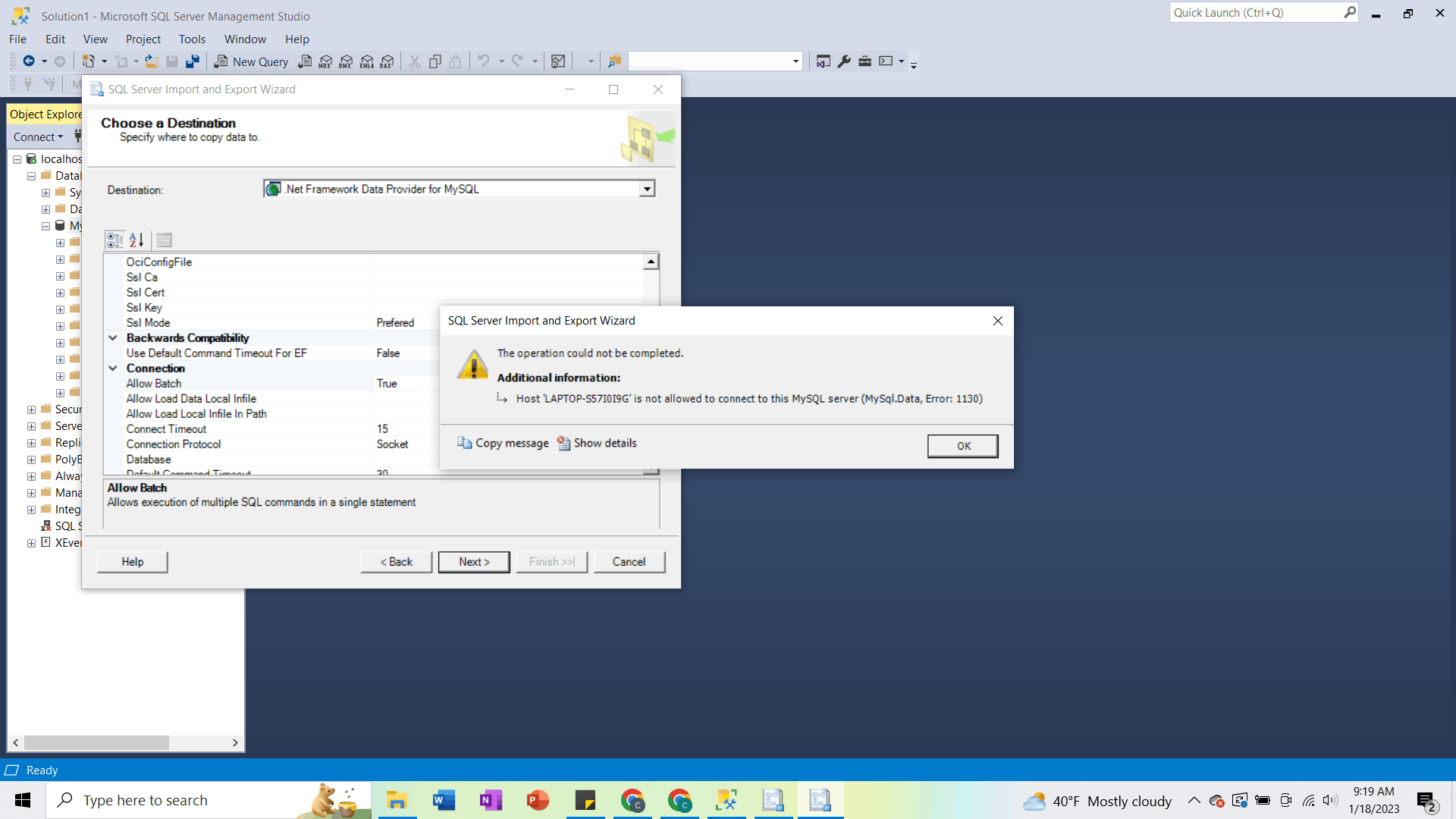Click Show details in error dialog
The height and width of the screenshot is (819, 1456).
(598, 443)
